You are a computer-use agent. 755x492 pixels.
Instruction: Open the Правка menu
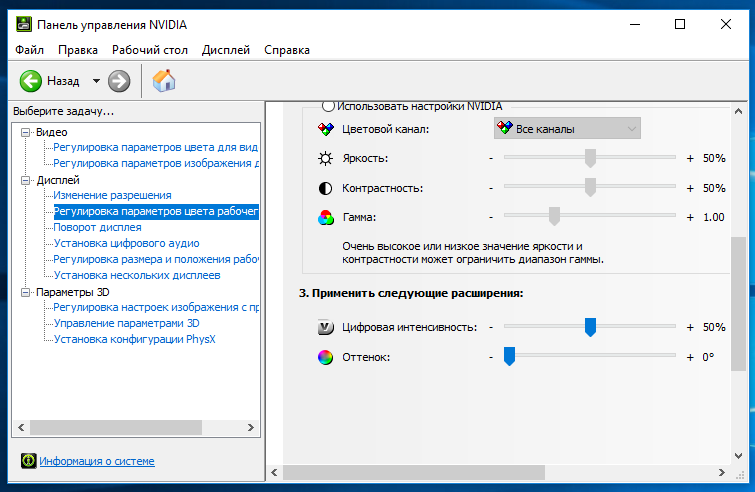78,50
